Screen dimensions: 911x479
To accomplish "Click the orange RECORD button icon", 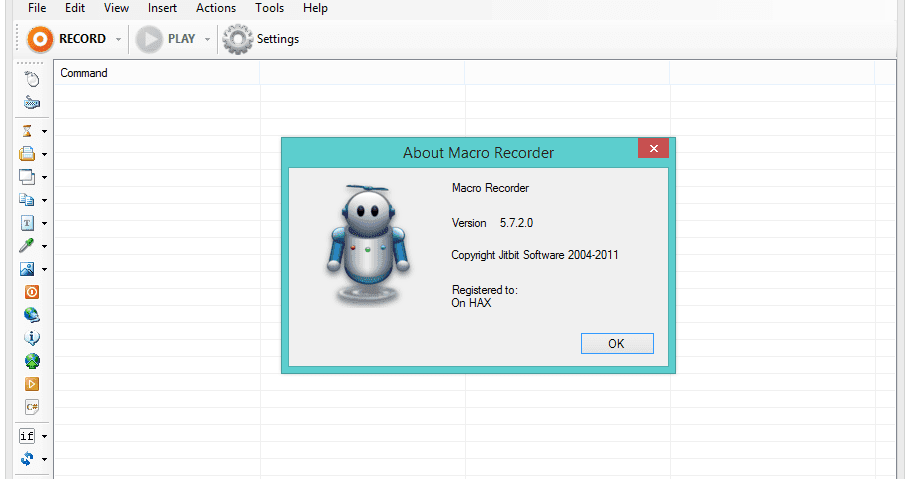I will [x=40, y=39].
